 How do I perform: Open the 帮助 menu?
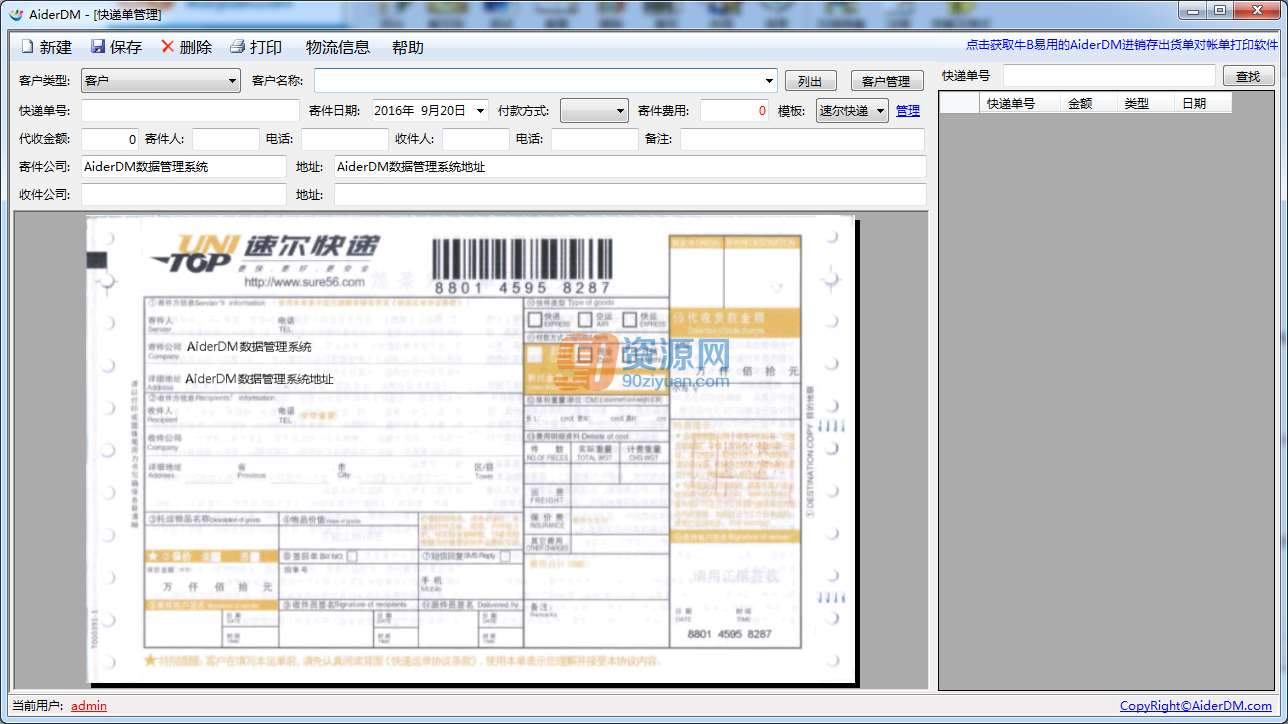click(x=408, y=47)
